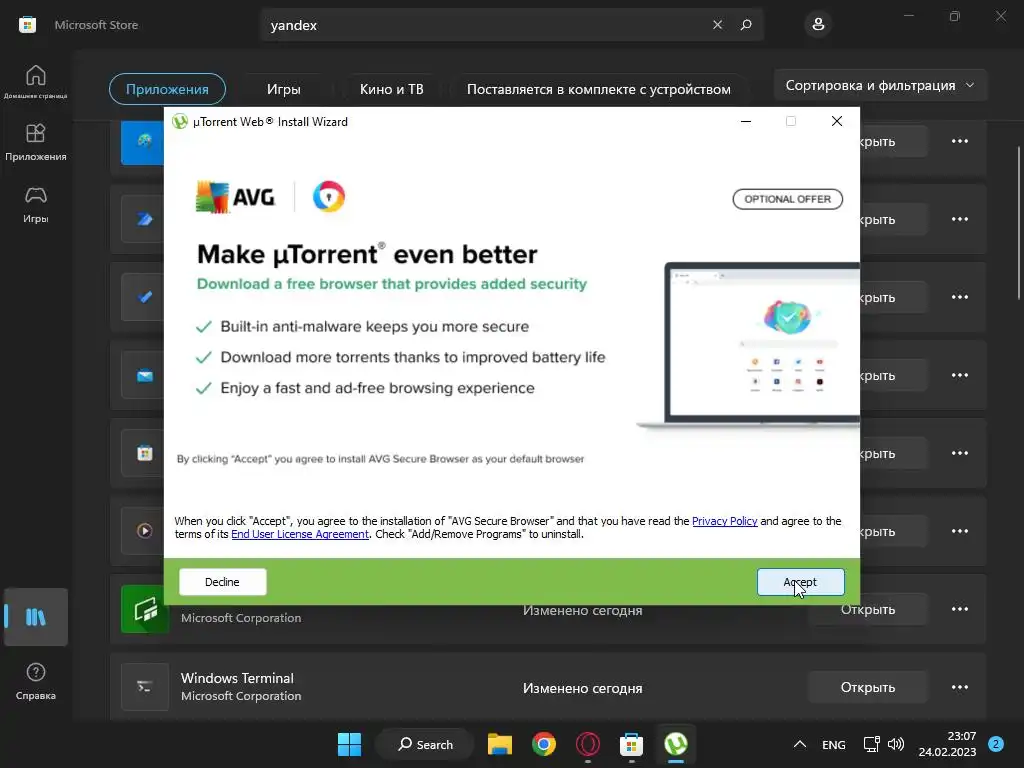Click the Microsoft Store logo icon
Image resolution: width=1024 pixels, height=768 pixels.
27,25
